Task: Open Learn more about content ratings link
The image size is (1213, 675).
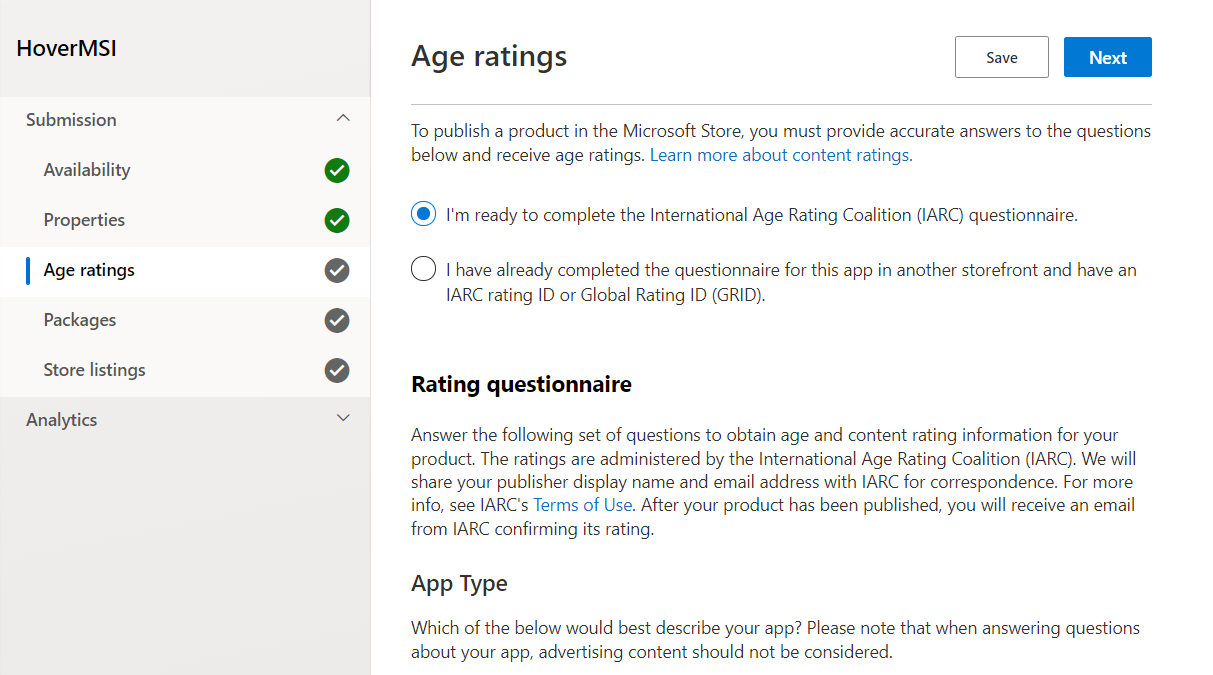Action: coord(781,155)
